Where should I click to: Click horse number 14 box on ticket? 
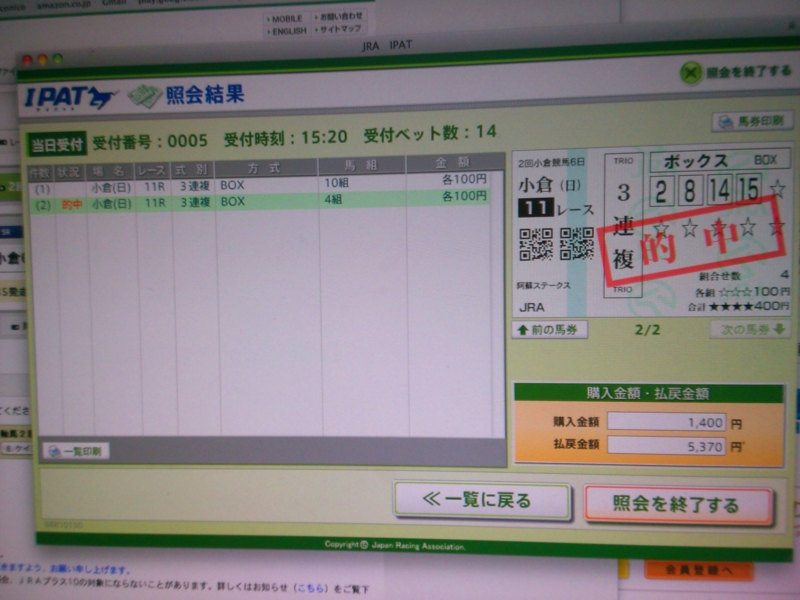tap(719, 189)
